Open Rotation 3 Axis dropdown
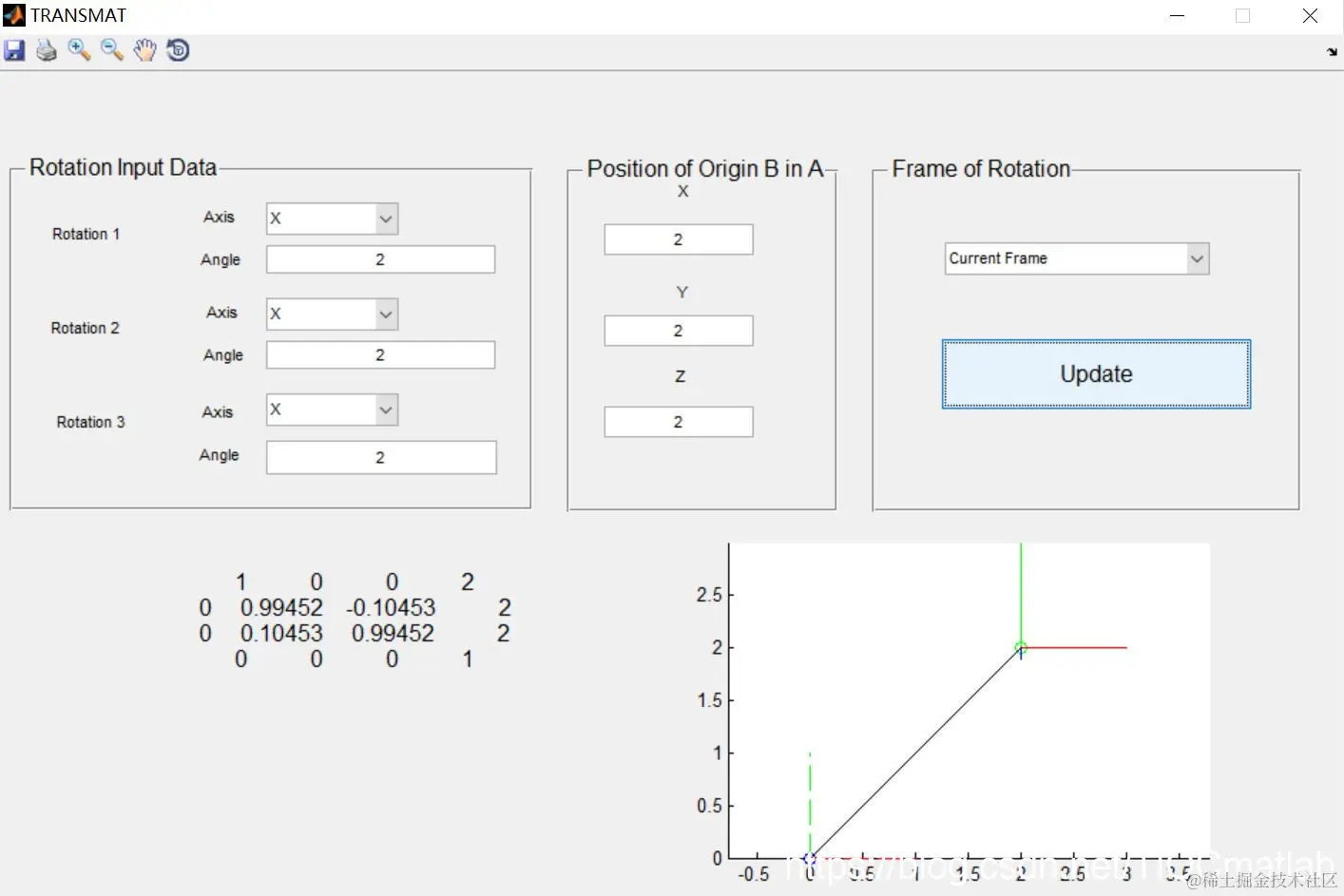Viewport: 1344px width, 896px height. point(332,410)
